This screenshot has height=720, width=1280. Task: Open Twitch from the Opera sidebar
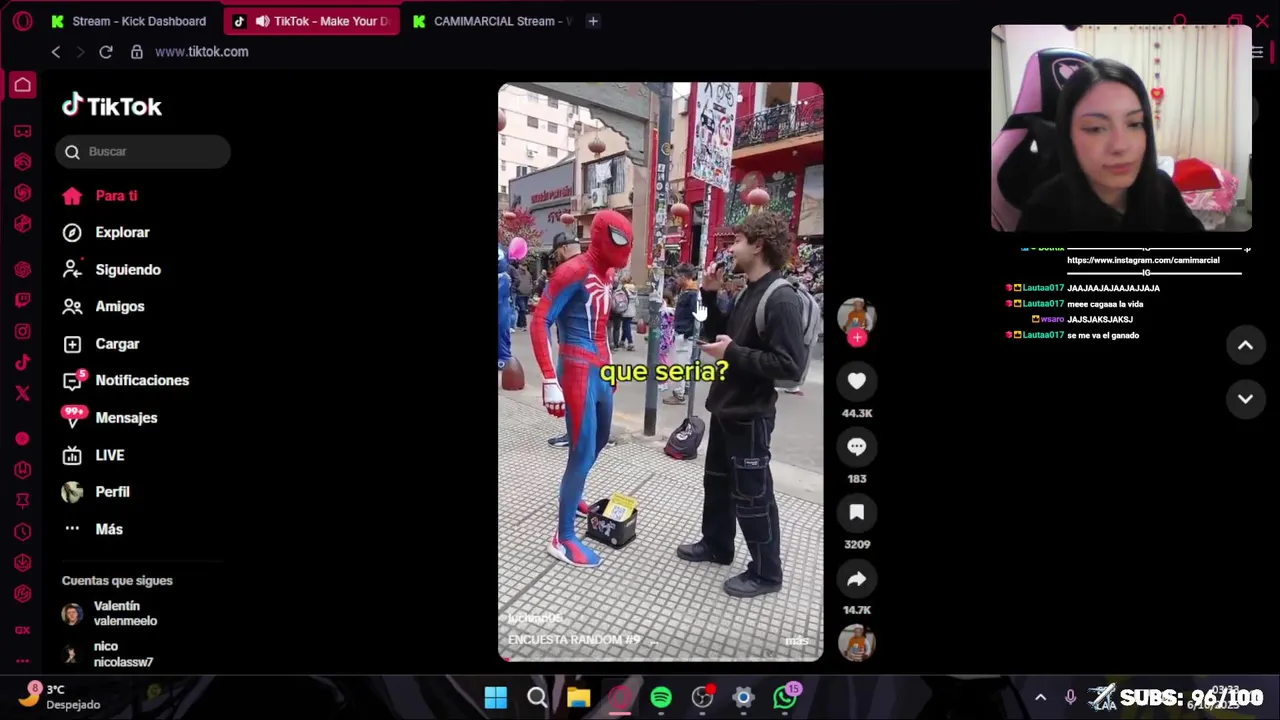coord(22,300)
